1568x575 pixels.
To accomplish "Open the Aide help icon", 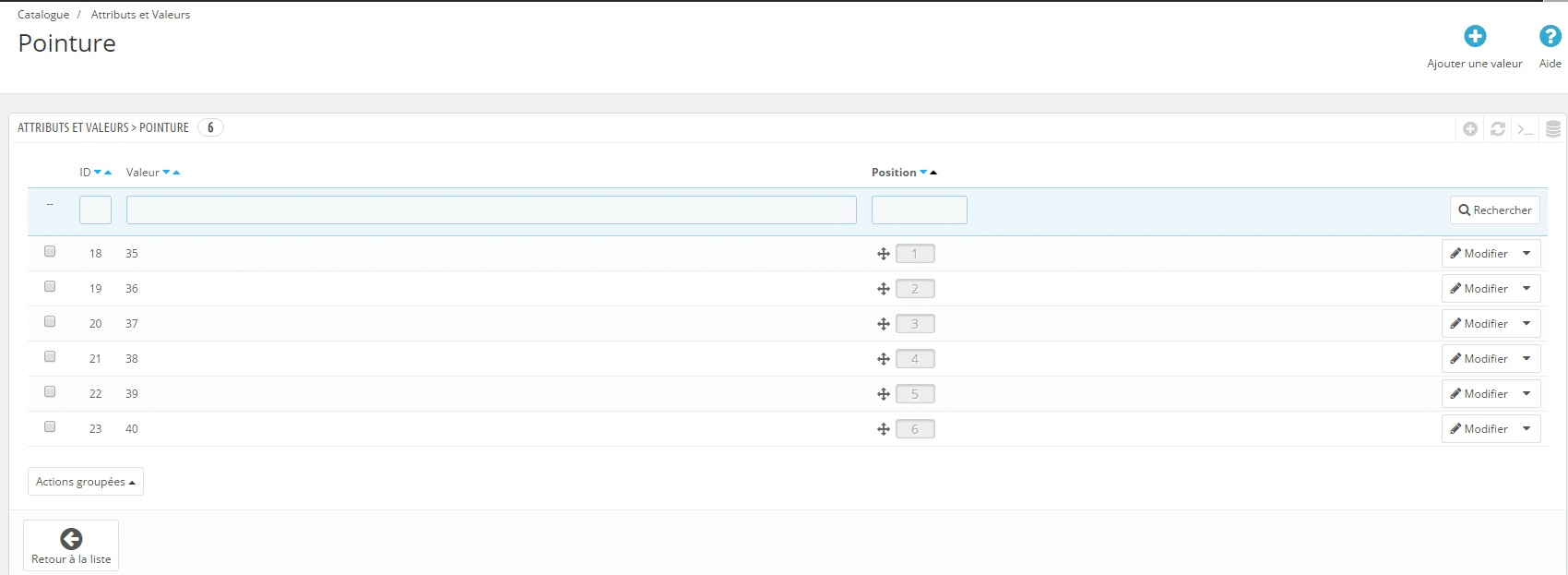I will coord(1550,36).
